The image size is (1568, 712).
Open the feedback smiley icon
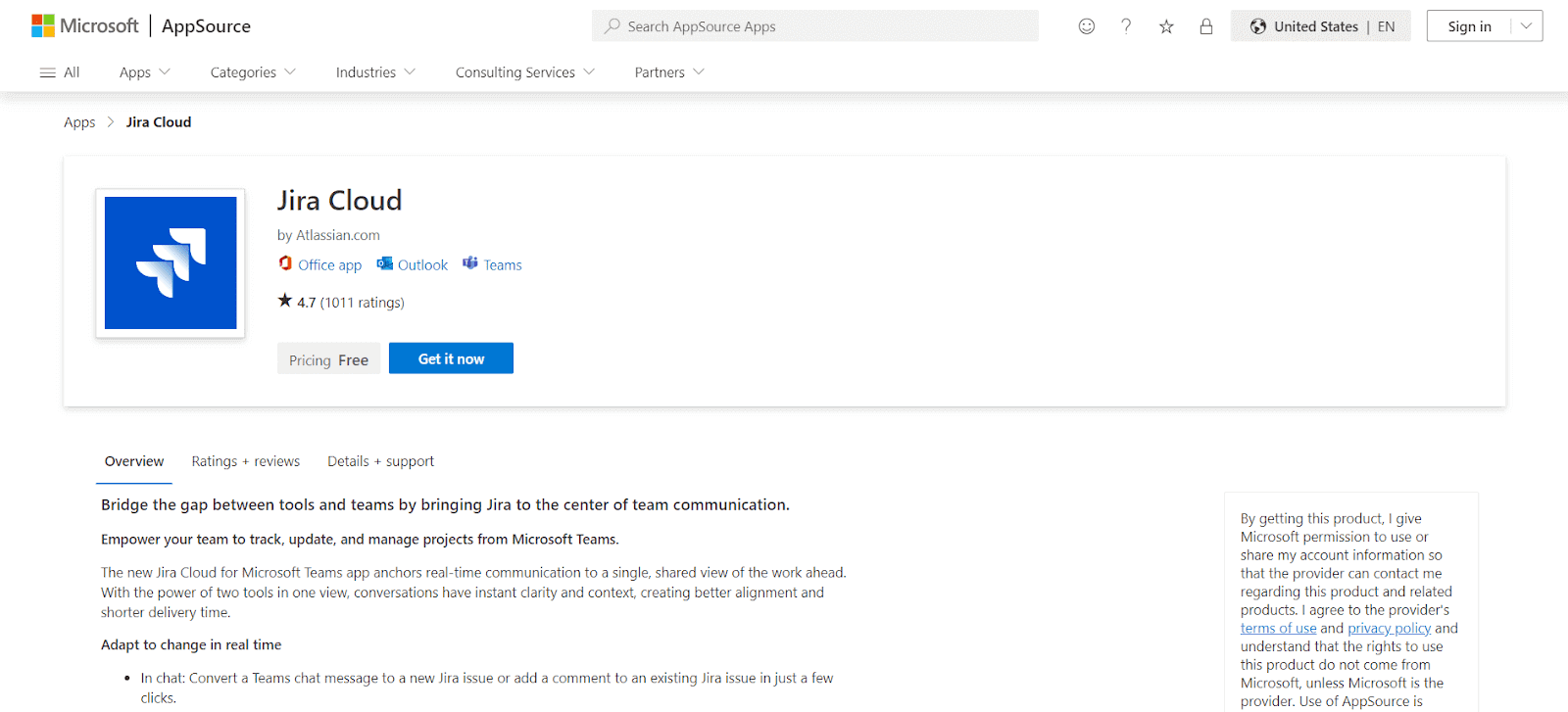1086,26
